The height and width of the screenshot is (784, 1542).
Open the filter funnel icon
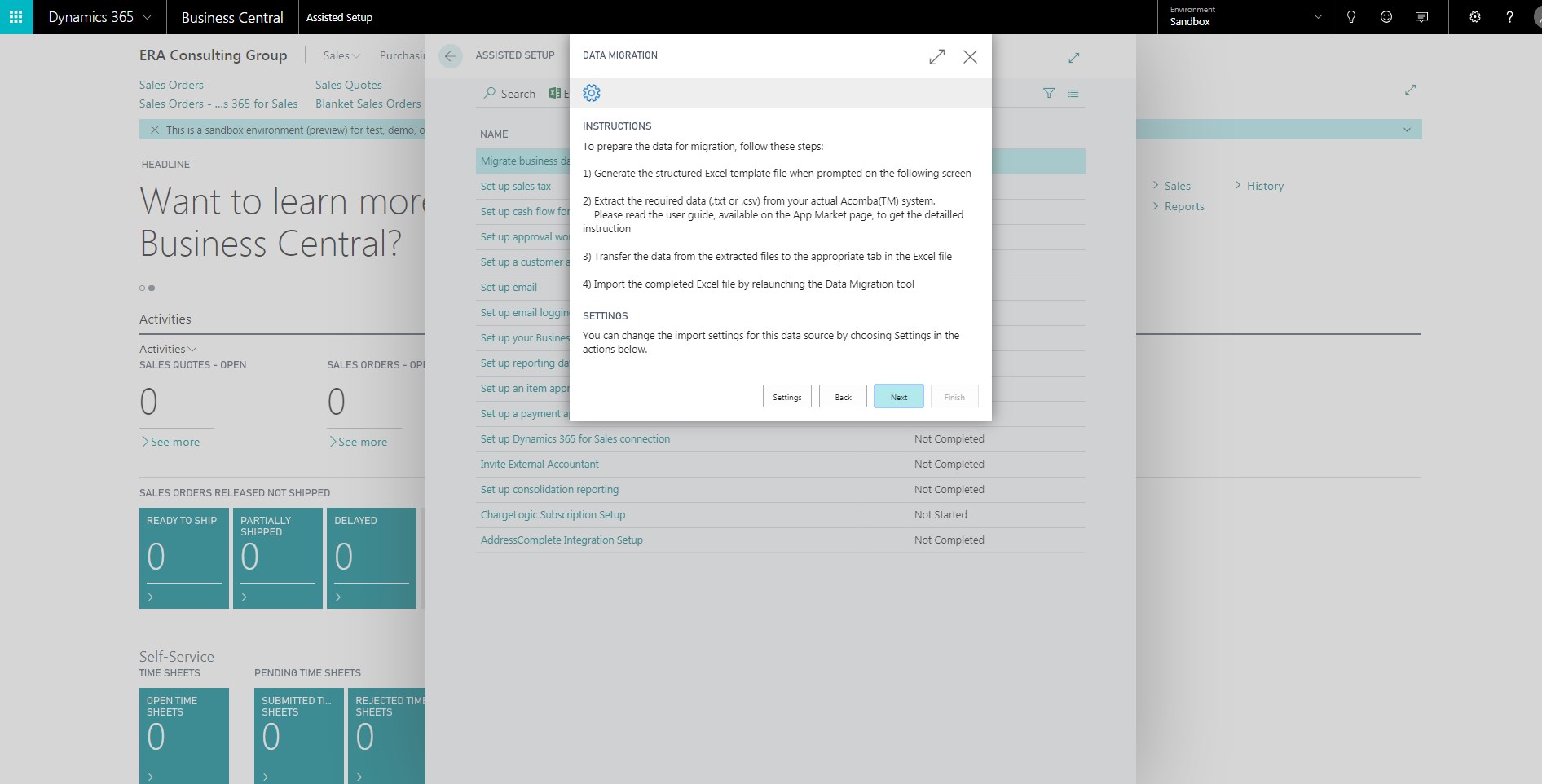click(x=1049, y=93)
